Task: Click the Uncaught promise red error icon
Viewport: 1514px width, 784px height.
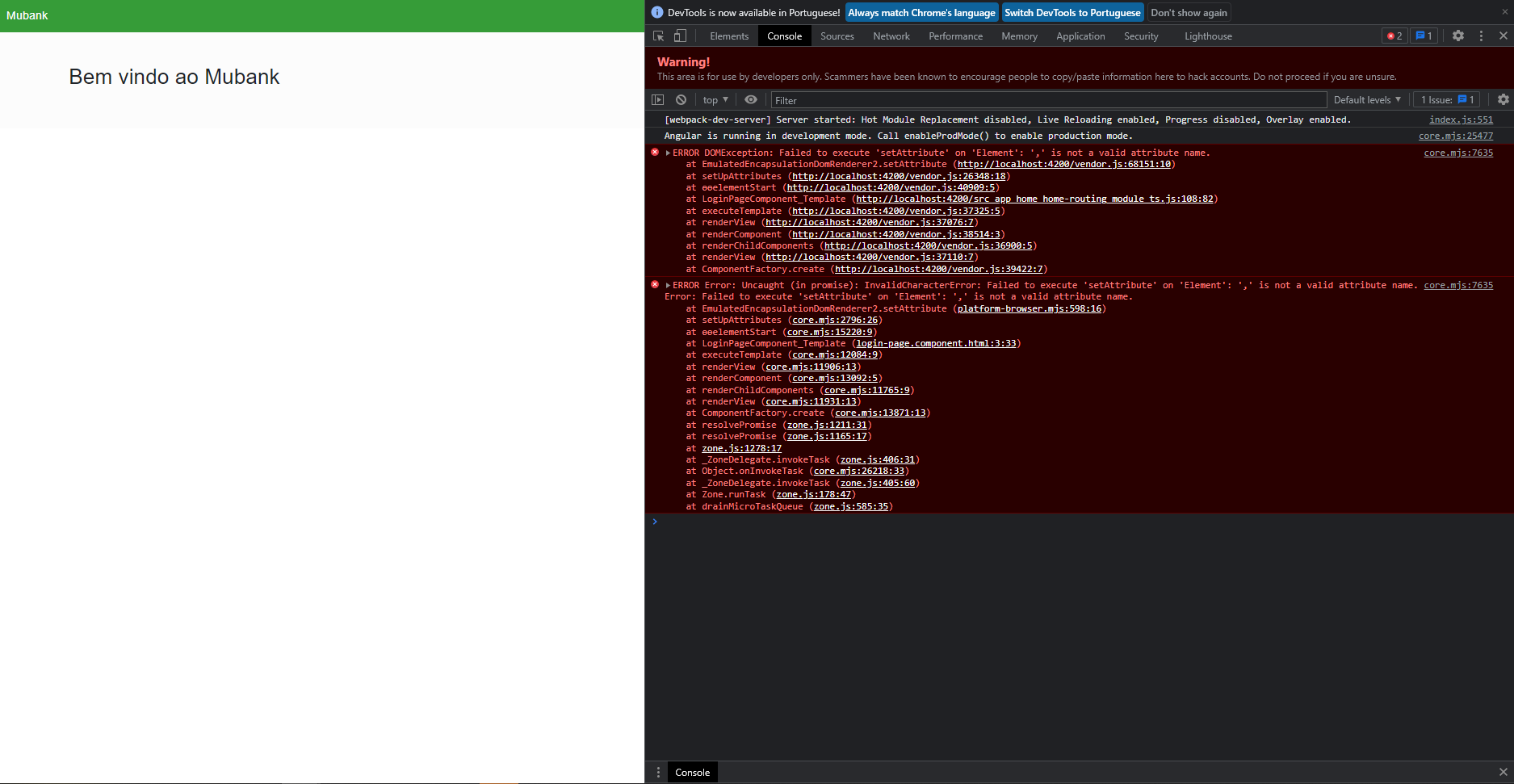Action: 655,284
